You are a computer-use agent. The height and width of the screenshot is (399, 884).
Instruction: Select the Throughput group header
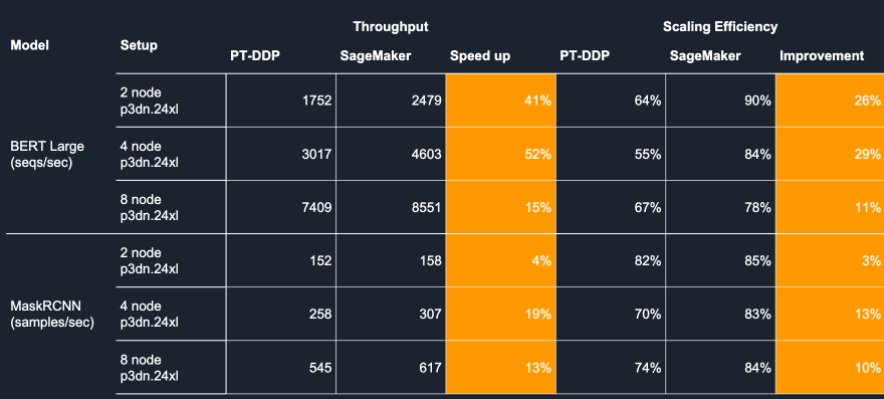[391, 26]
